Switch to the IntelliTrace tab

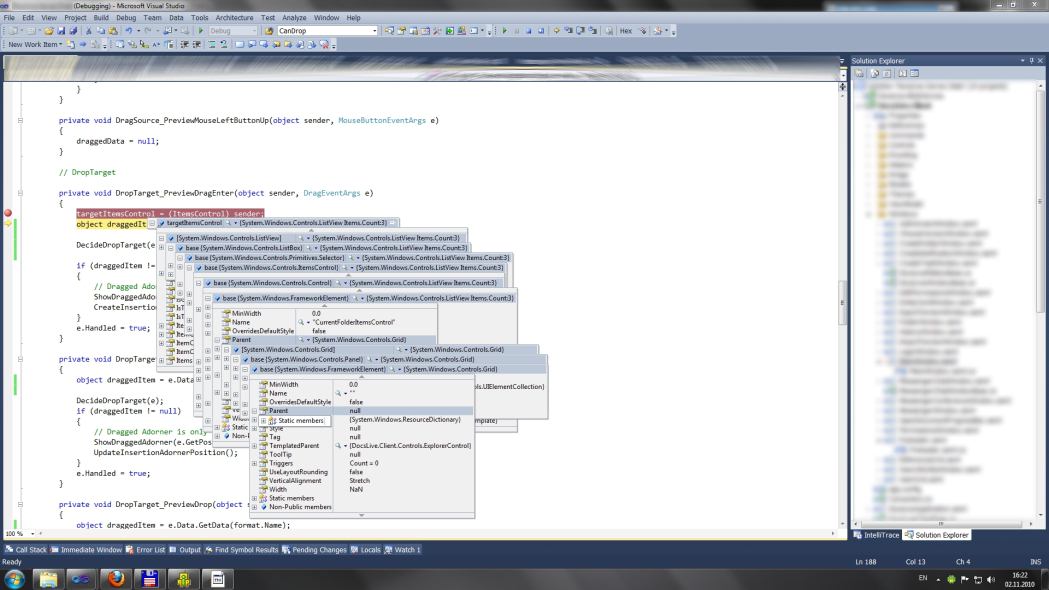882,535
